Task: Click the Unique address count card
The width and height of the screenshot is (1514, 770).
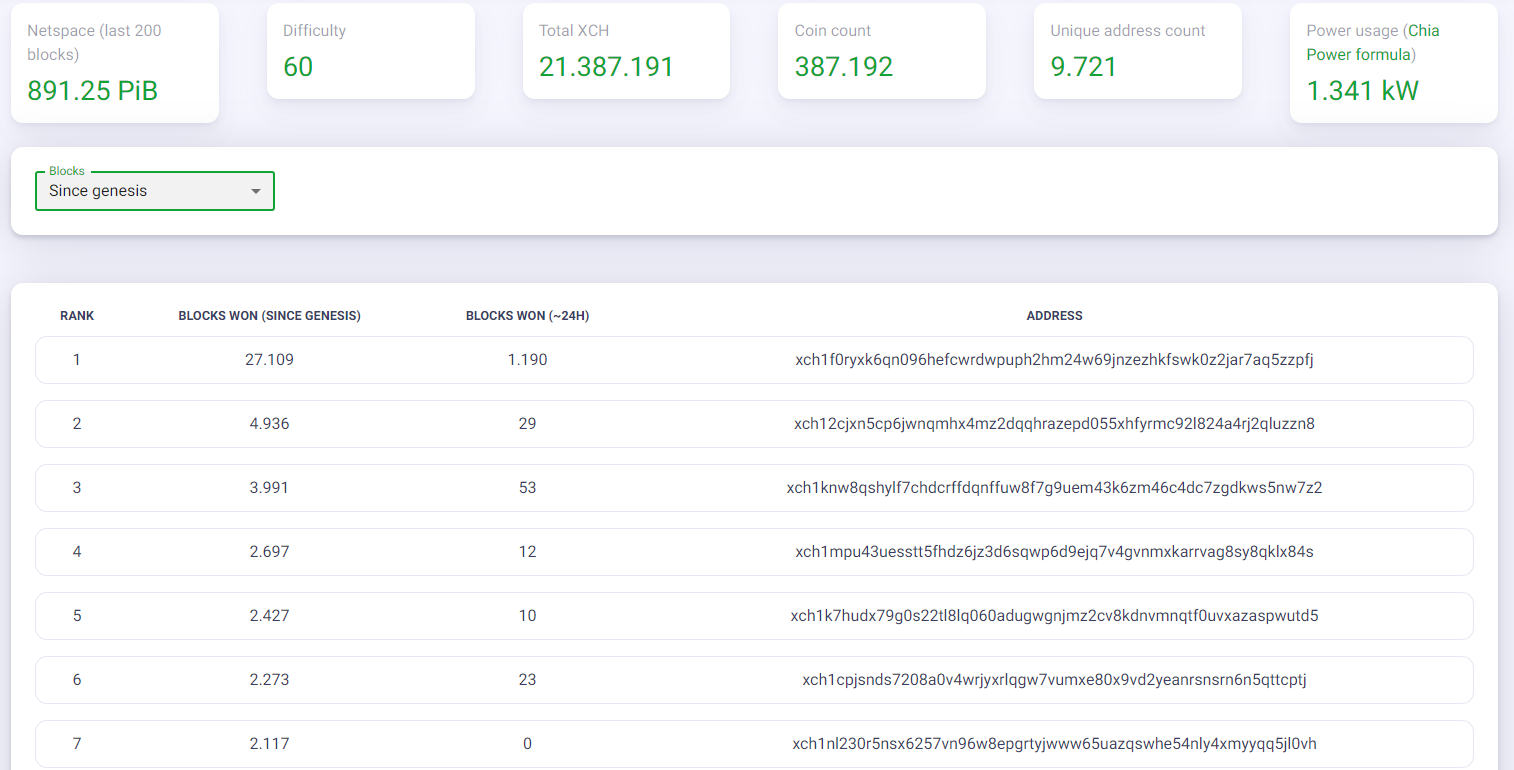Action: click(1138, 51)
